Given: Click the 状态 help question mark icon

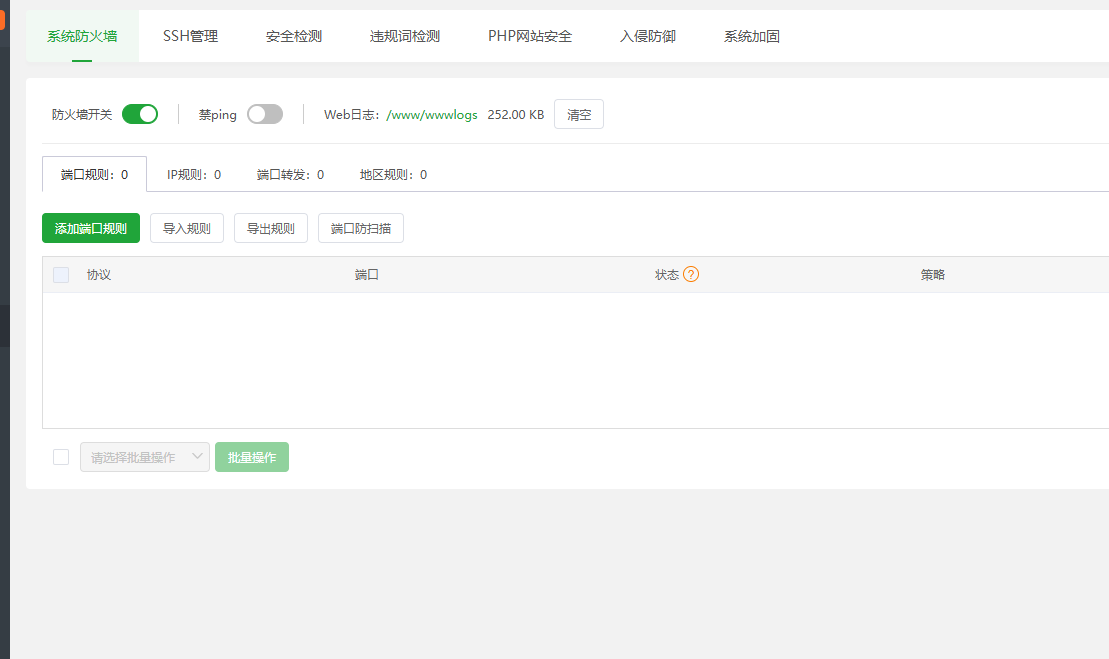Looking at the screenshot, I should [x=694, y=274].
